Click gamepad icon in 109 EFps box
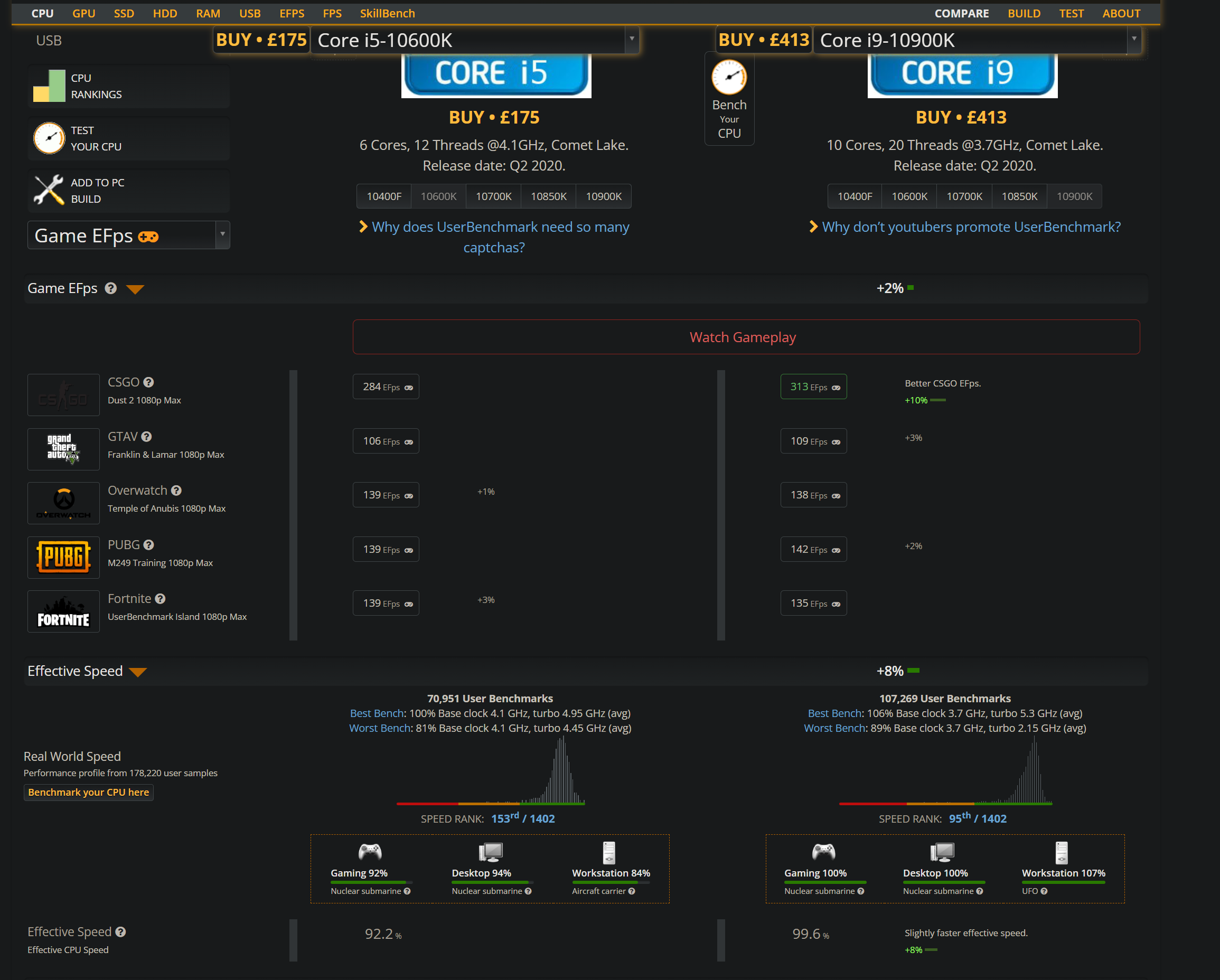The width and height of the screenshot is (1220, 980). click(836, 442)
